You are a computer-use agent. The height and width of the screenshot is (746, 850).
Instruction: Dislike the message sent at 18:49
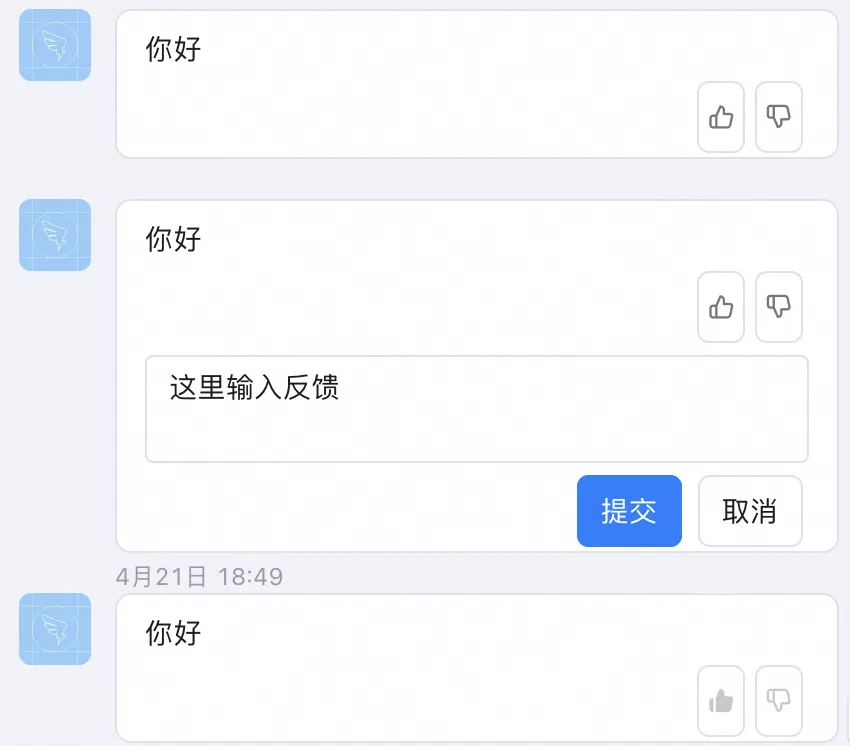778,701
